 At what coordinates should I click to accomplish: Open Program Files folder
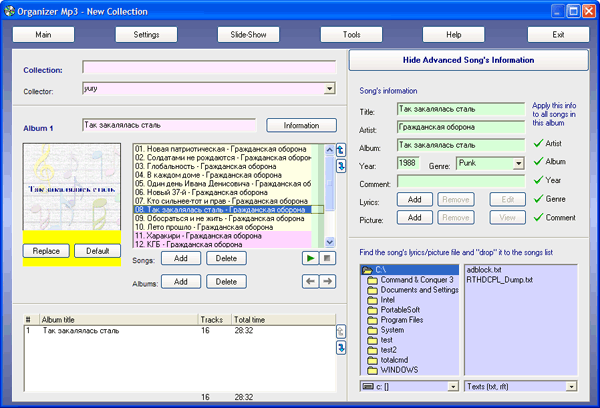coord(395,320)
